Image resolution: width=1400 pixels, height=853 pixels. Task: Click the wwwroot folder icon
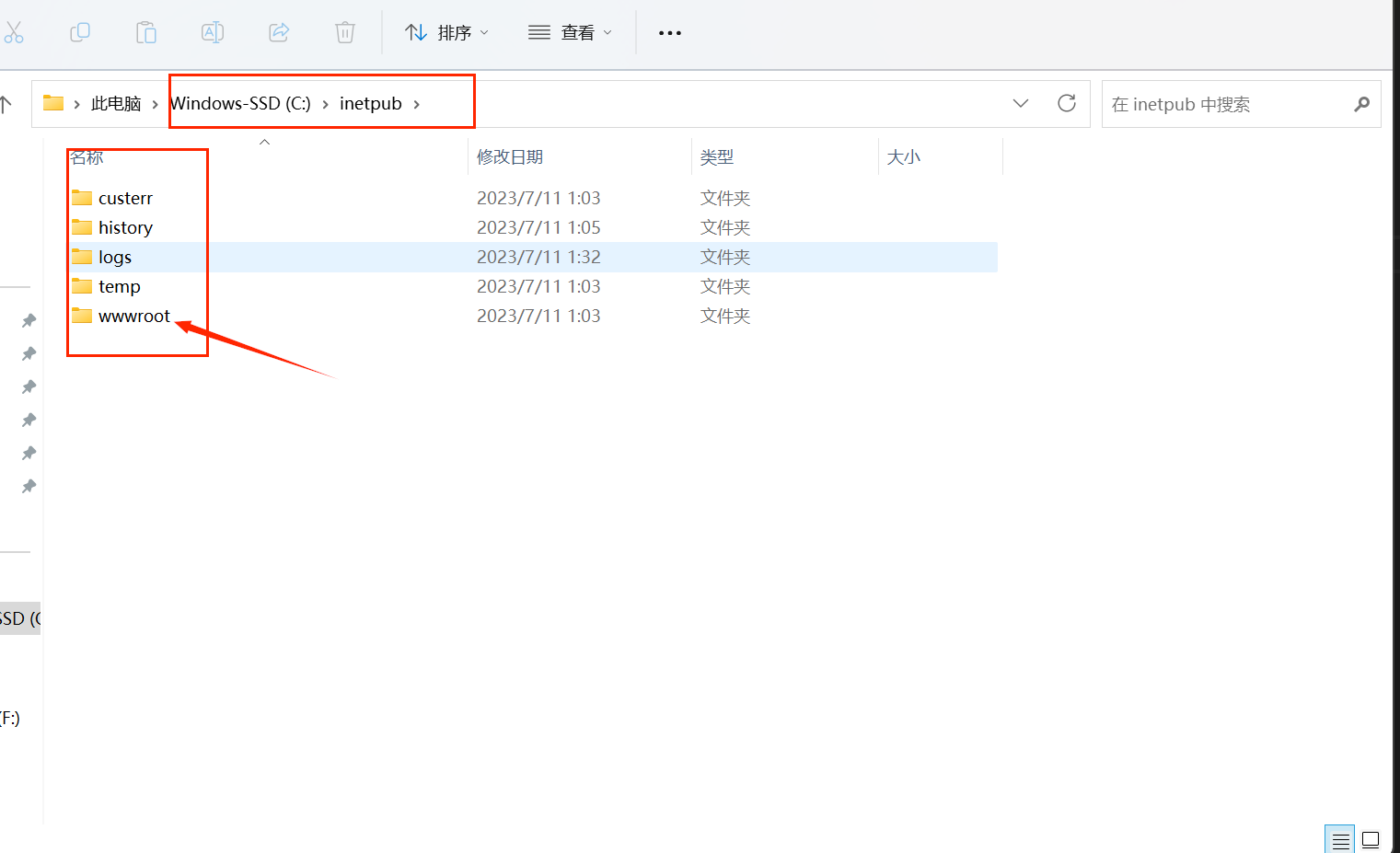pos(82,315)
